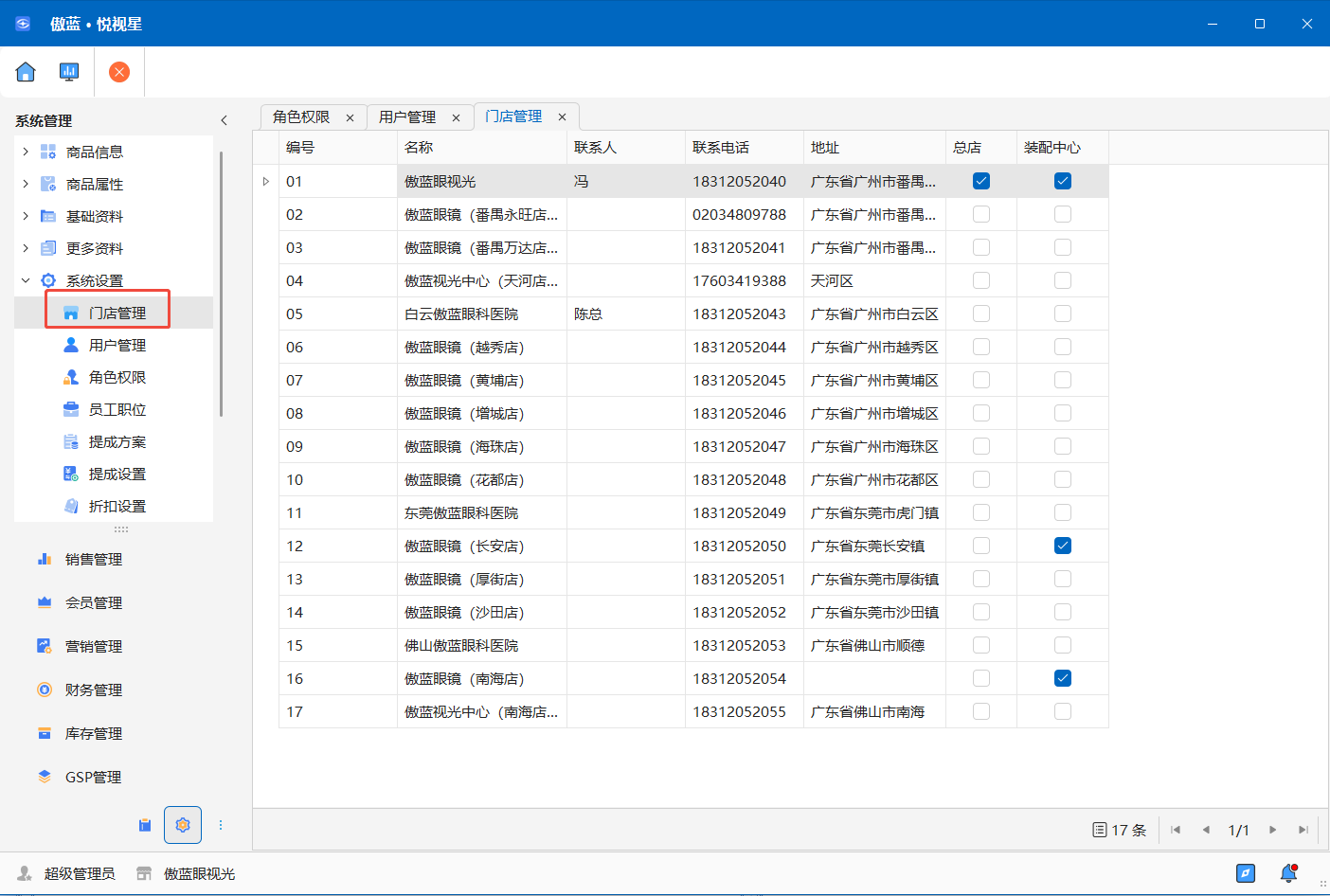1330x896 pixels.
Task: Click the blue compass icon in status bar
Action: click(x=1246, y=873)
